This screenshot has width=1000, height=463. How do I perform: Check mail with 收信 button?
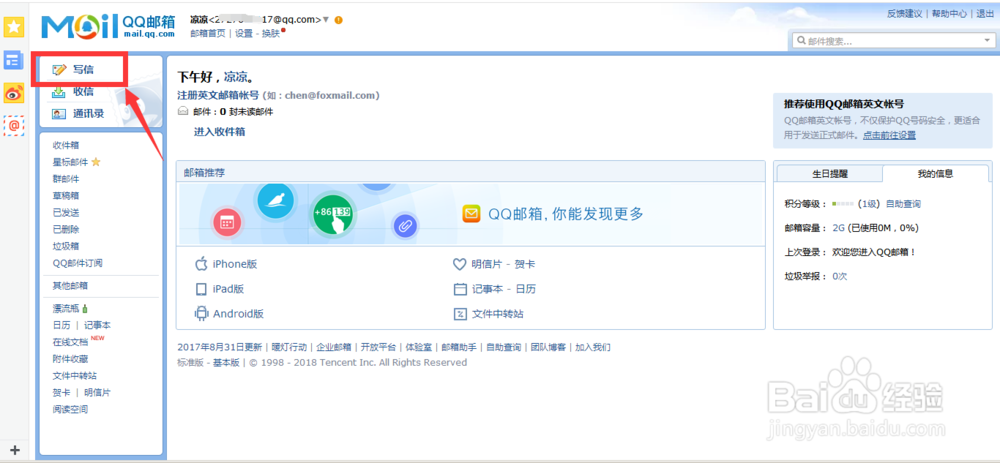click(84, 92)
